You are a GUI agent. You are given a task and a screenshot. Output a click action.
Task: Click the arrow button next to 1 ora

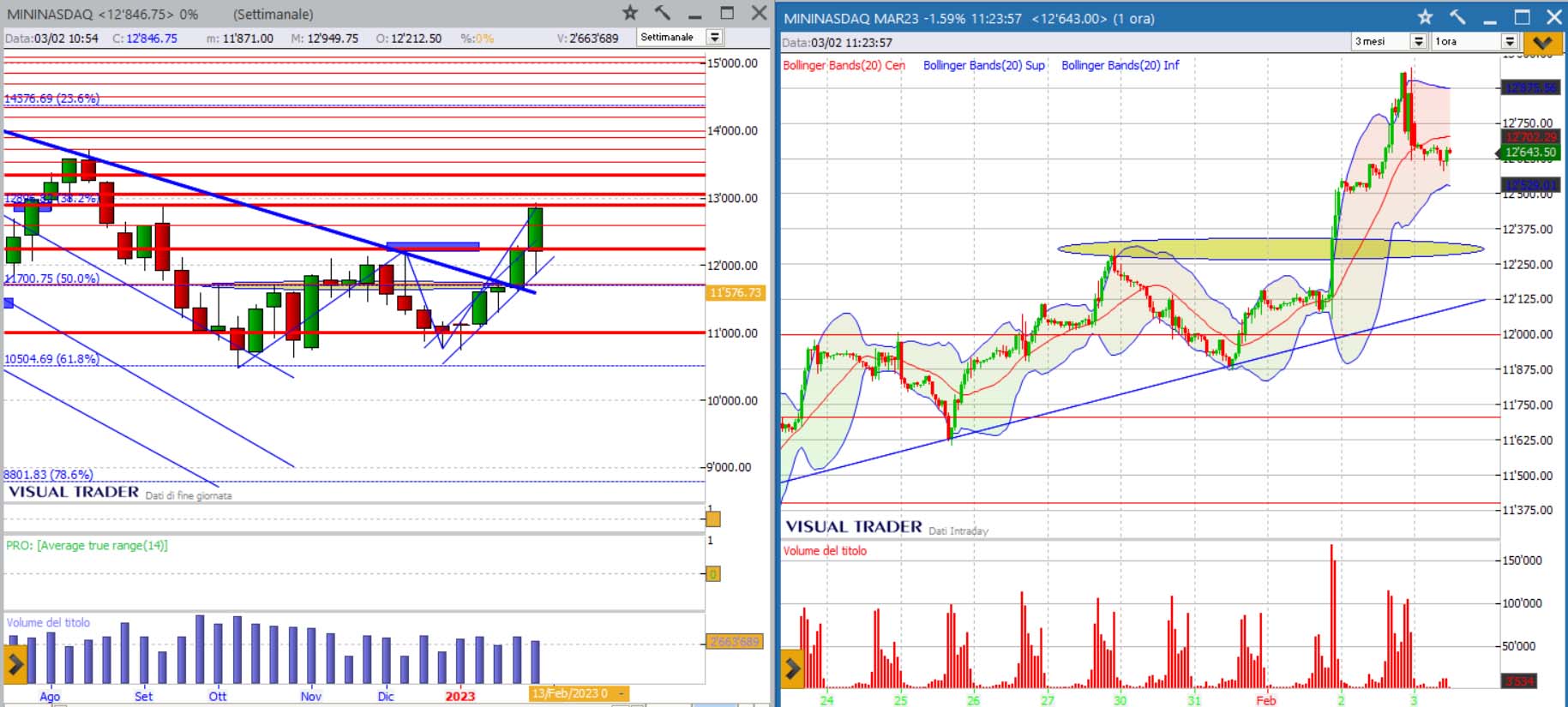[1511, 41]
